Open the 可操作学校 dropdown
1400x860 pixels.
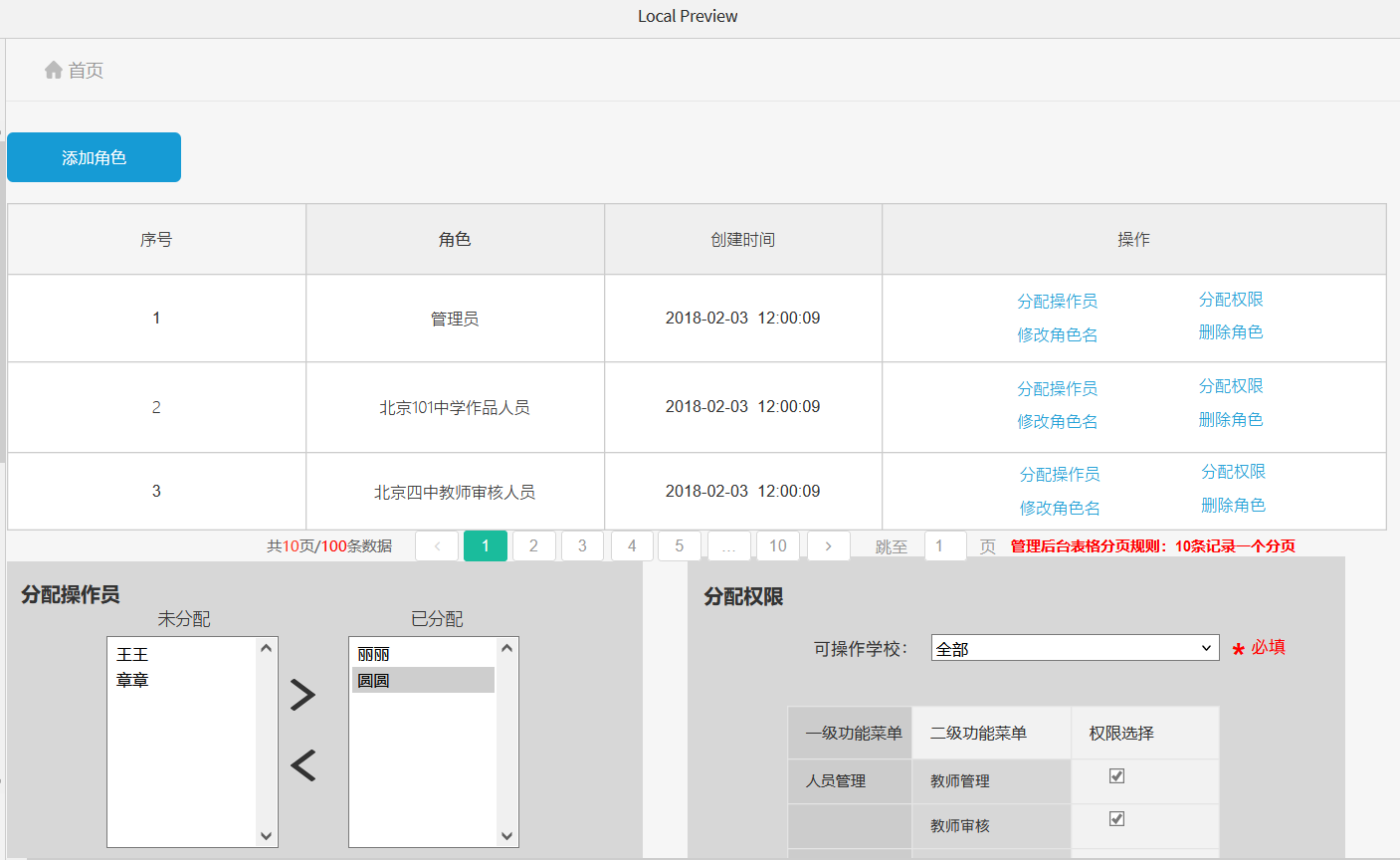coord(1075,648)
